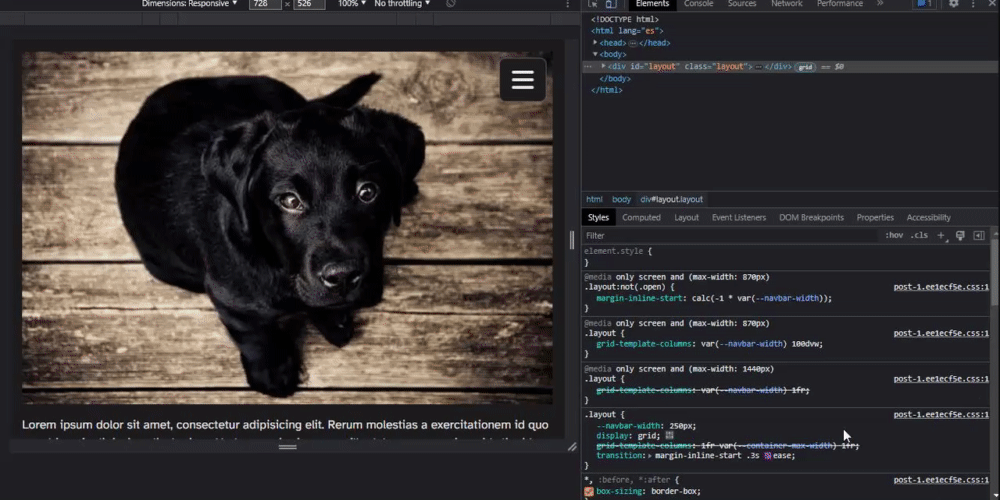The image size is (1000, 500).
Task: Expand the head element node
Action: tap(595, 43)
